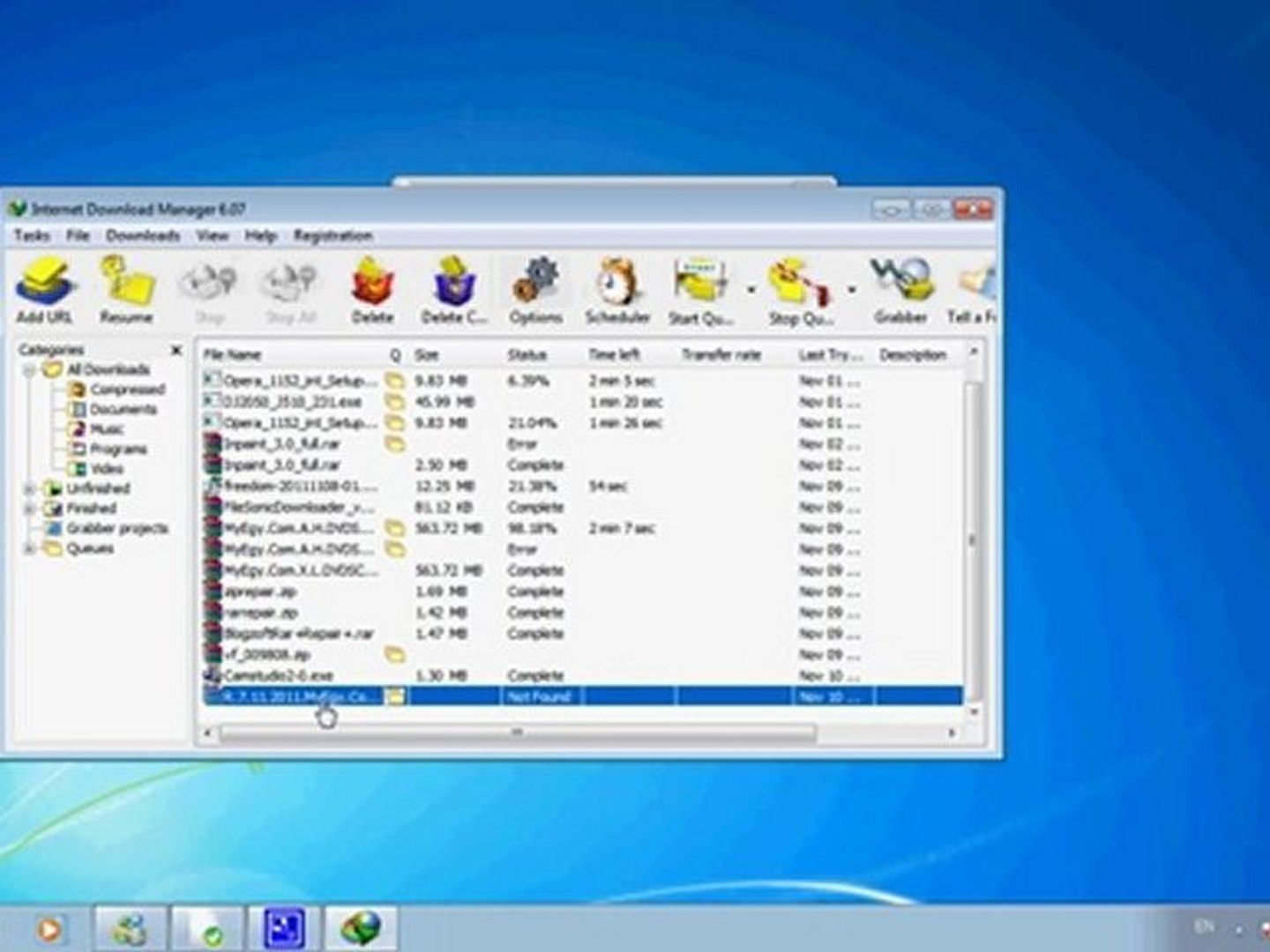
Task: Click the horizontal scrollbar thumb in the download list
Action: click(518, 733)
